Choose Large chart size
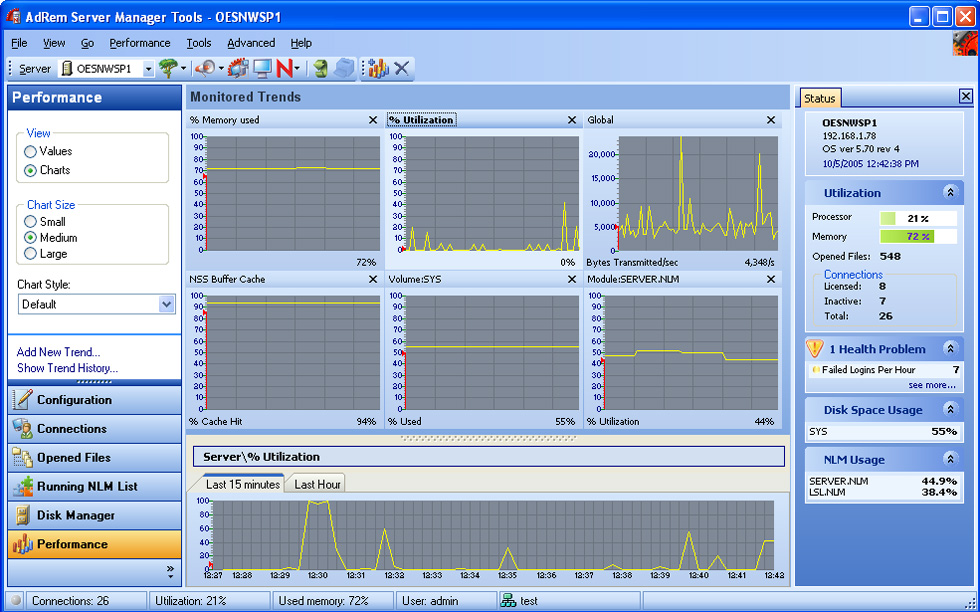The height and width of the screenshot is (612, 980). pyautogui.click(x=30, y=254)
